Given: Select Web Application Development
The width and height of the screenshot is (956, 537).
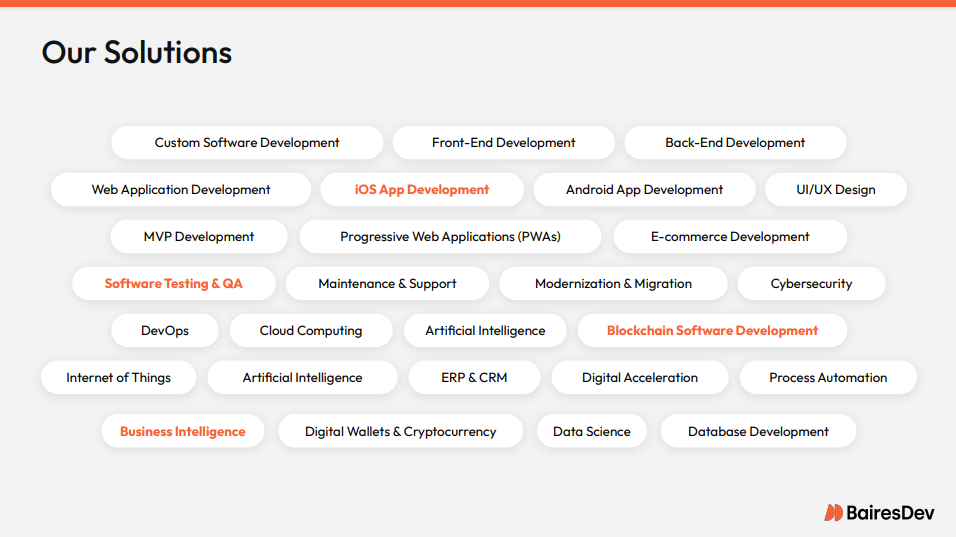Looking at the screenshot, I should click(181, 190).
